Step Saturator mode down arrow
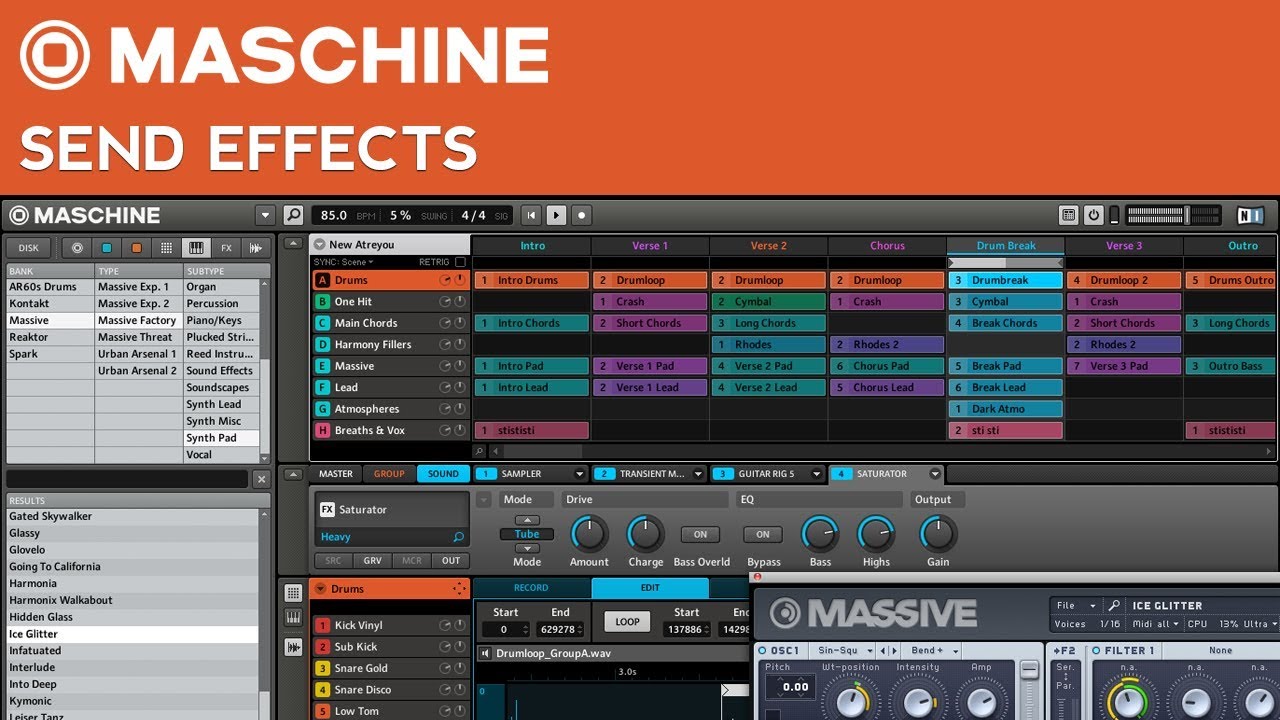The image size is (1280, 720). point(527,548)
